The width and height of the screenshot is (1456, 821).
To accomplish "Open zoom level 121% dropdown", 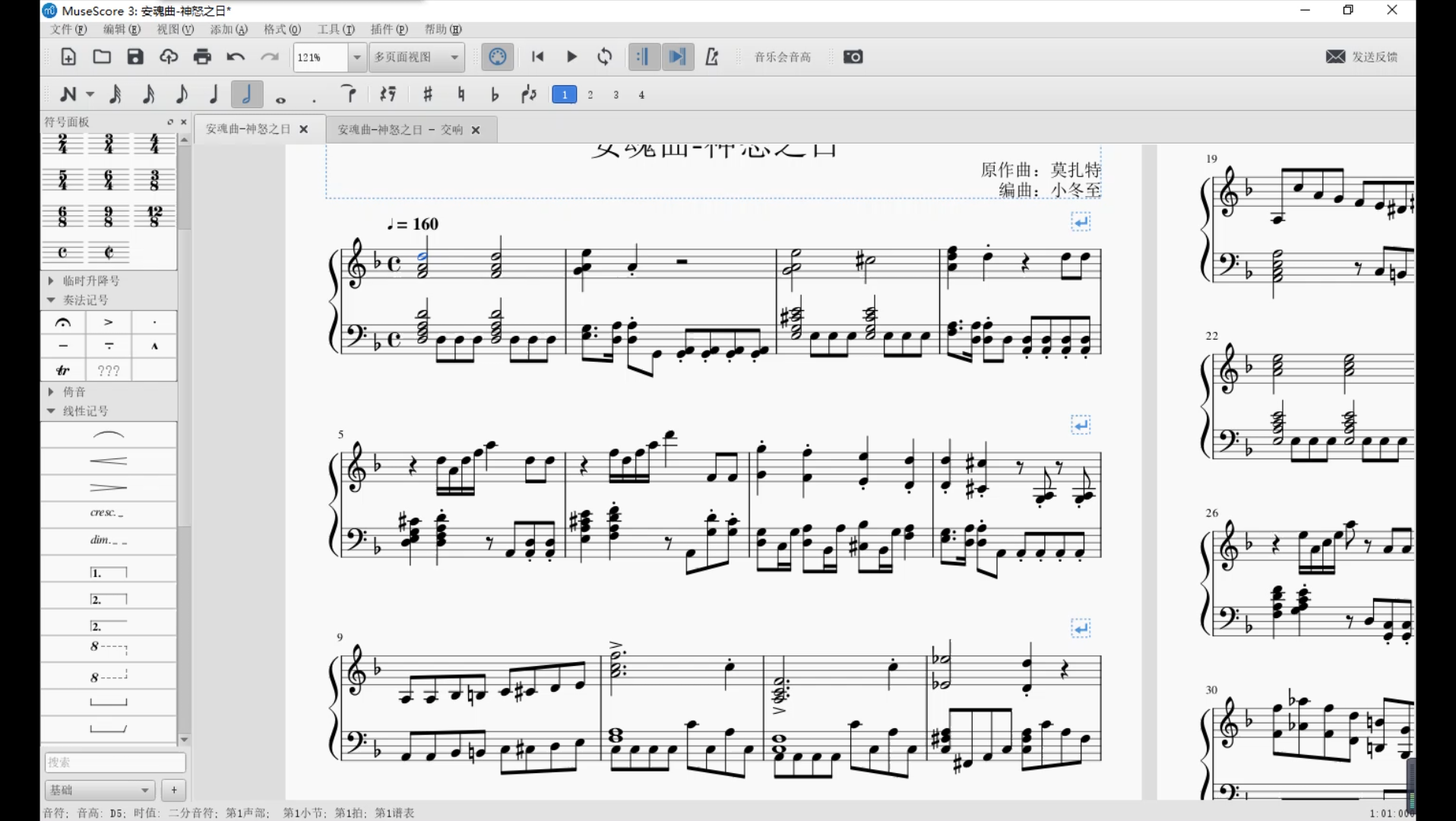I will (356, 57).
